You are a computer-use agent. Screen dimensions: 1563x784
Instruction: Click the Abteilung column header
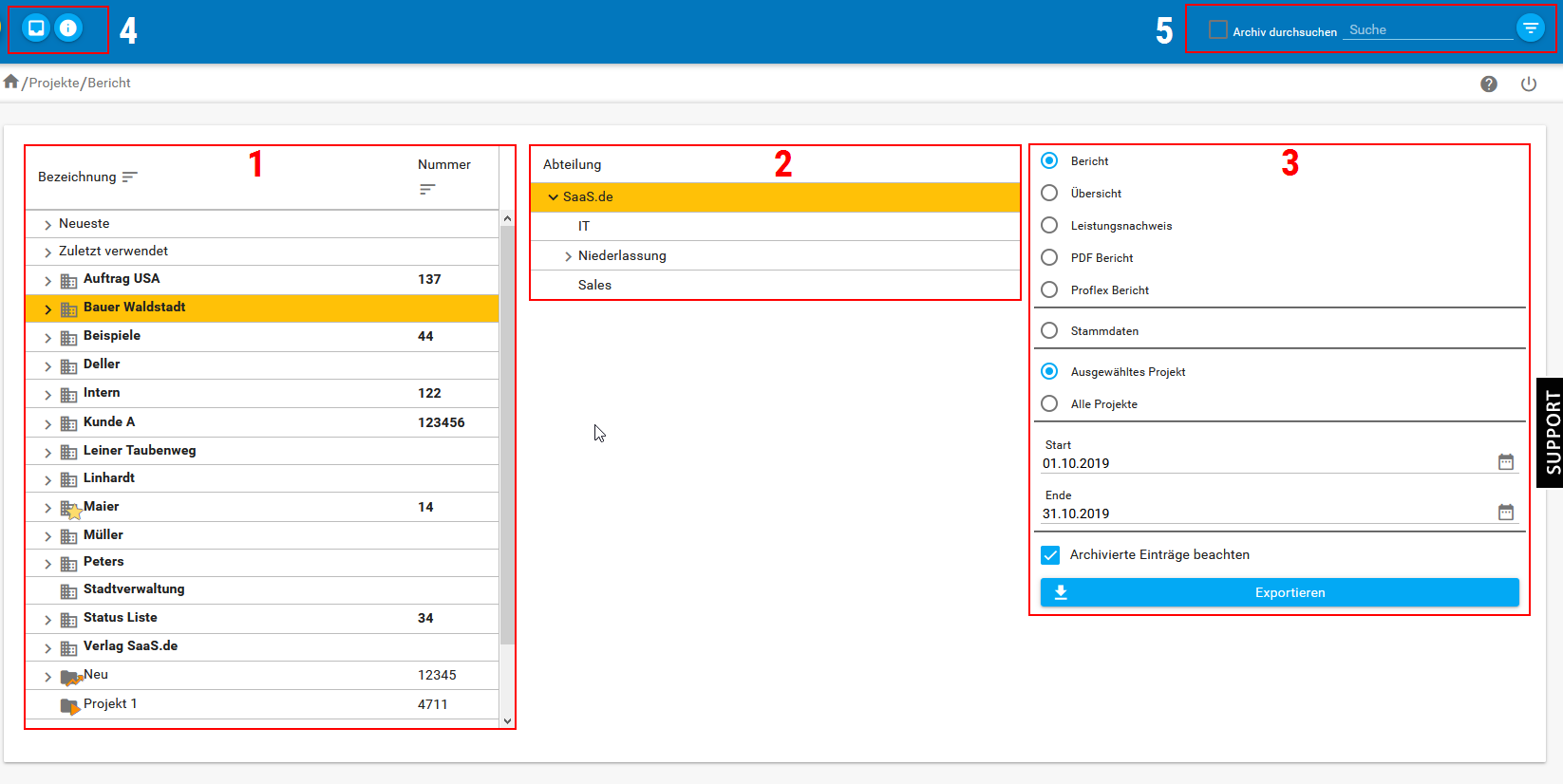click(x=572, y=164)
